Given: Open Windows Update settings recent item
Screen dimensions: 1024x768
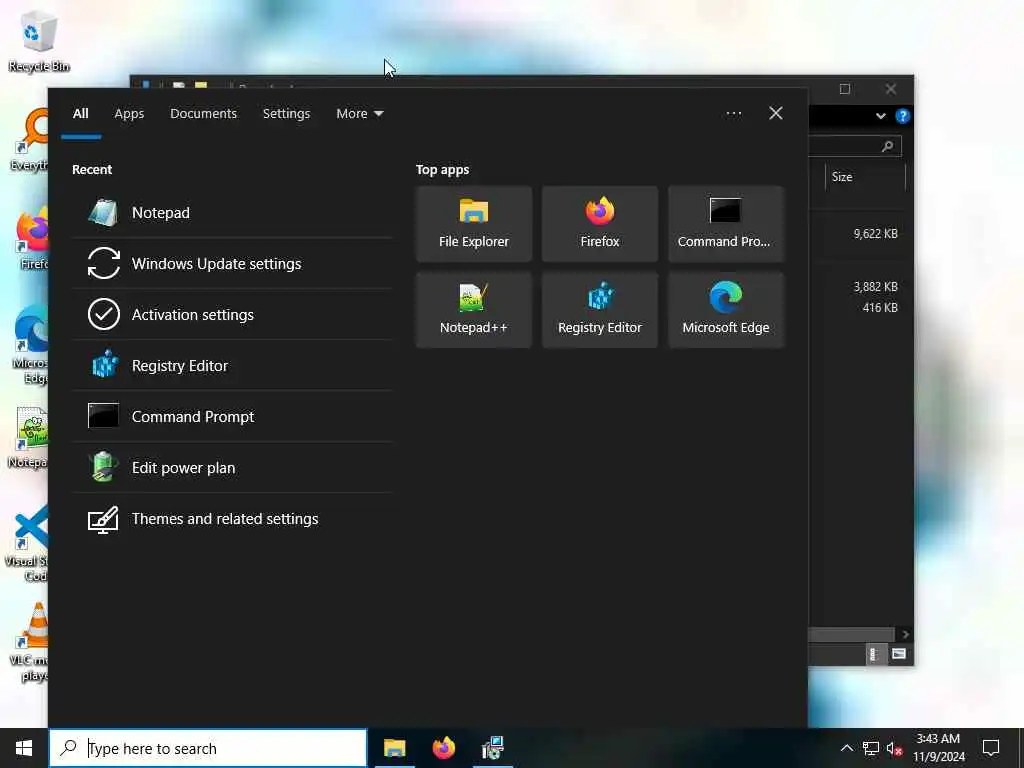Looking at the screenshot, I should pos(232,264).
